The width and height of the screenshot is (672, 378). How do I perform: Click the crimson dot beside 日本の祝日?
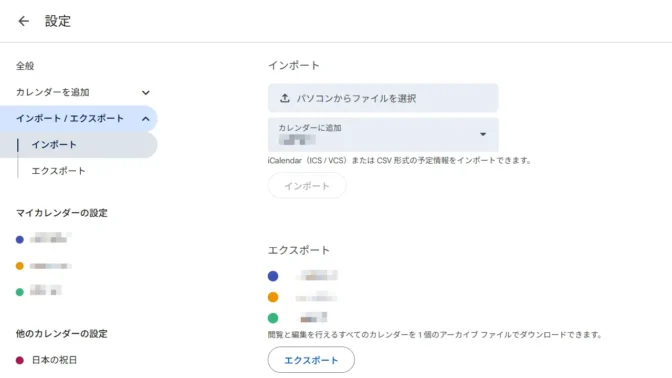pos(20,360)
